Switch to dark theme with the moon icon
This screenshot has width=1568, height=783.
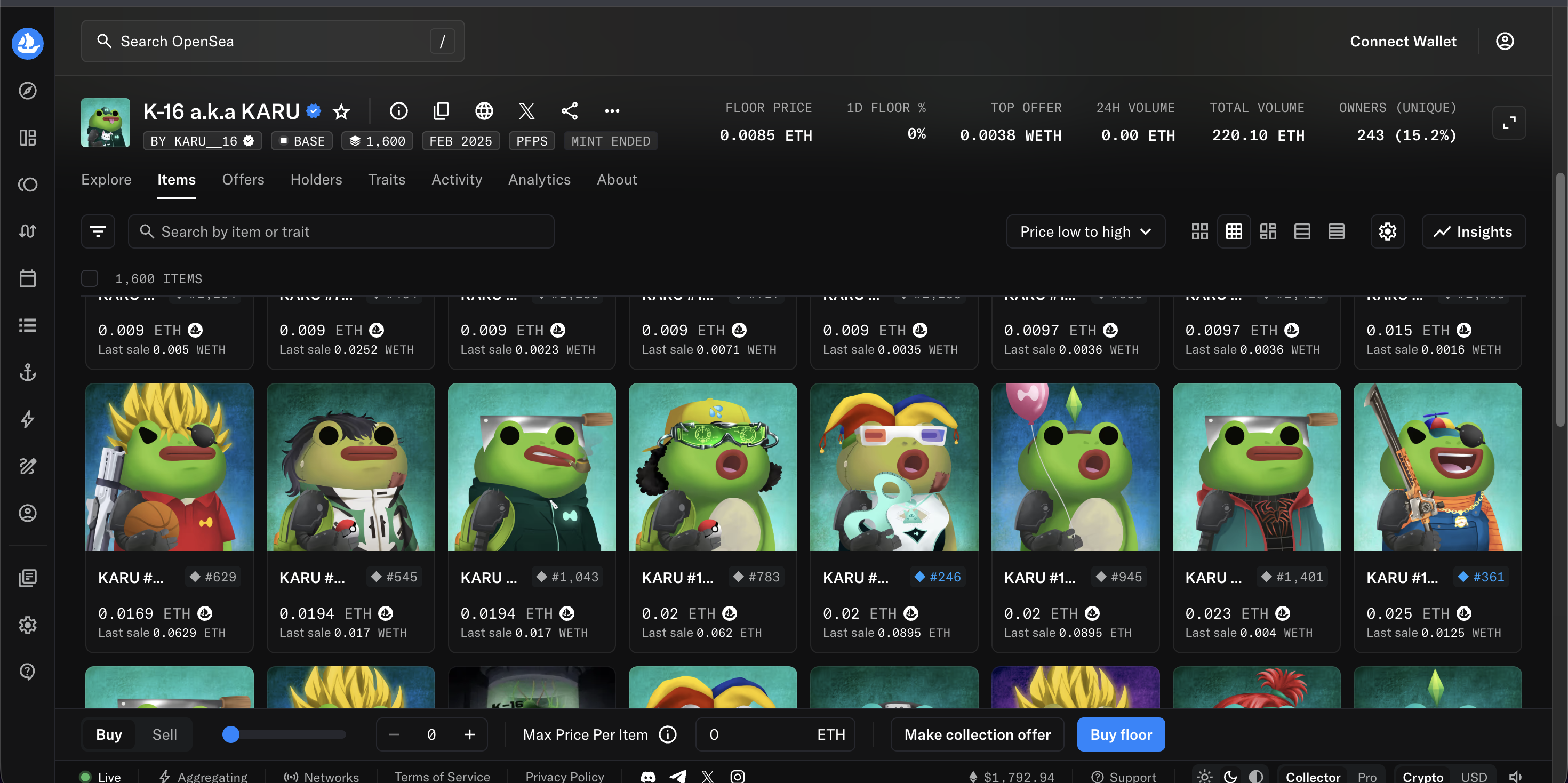pyautogui.click(x=1229, y=776)
